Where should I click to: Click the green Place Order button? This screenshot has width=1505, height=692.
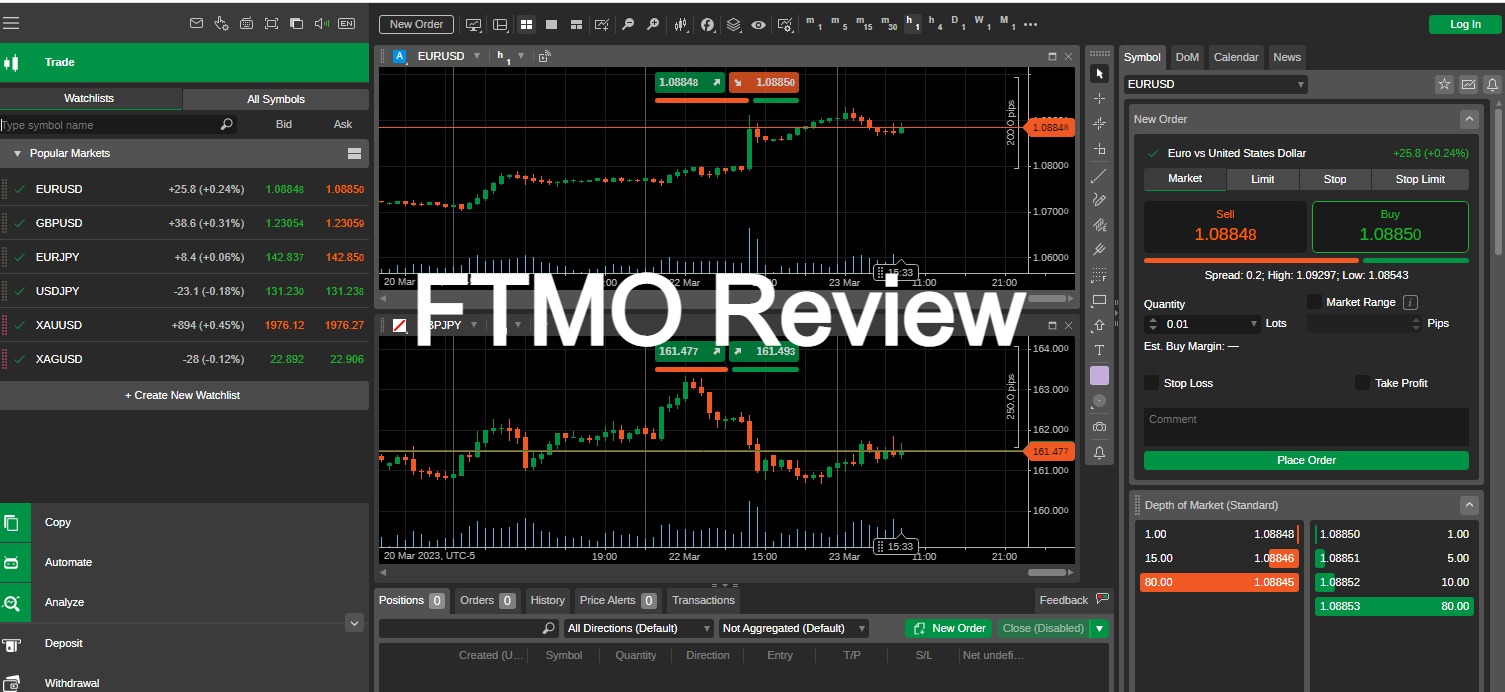click(x=1306, y=460)
